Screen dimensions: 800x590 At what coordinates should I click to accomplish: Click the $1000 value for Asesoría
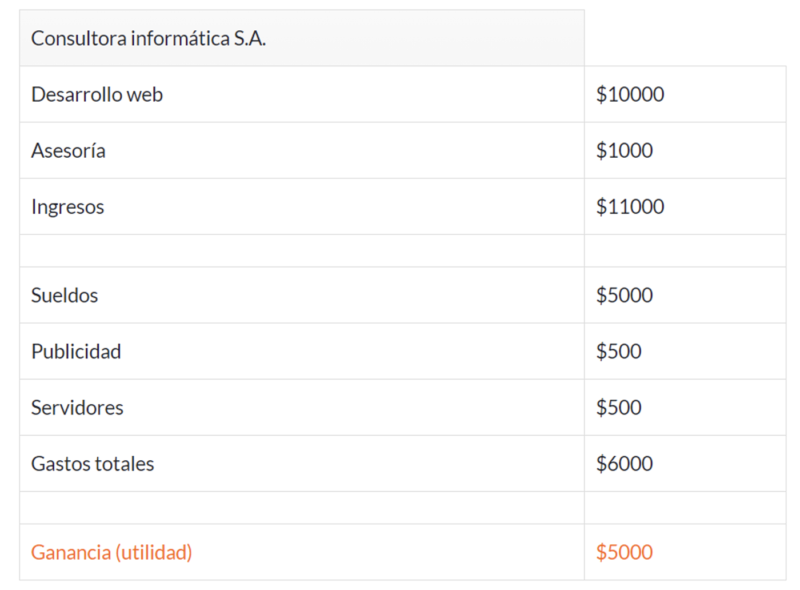(x=624, y=151)
